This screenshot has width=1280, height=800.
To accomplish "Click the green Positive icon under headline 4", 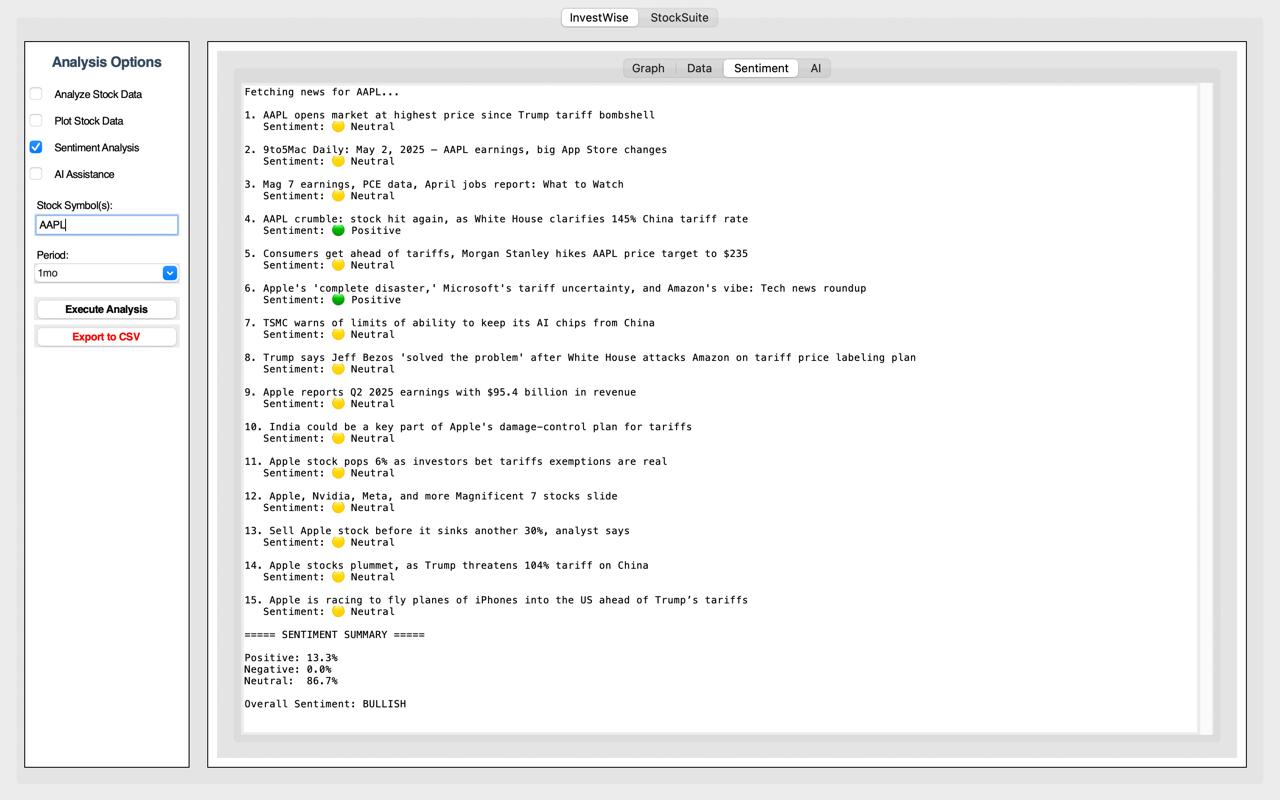I will pos(338,231).
